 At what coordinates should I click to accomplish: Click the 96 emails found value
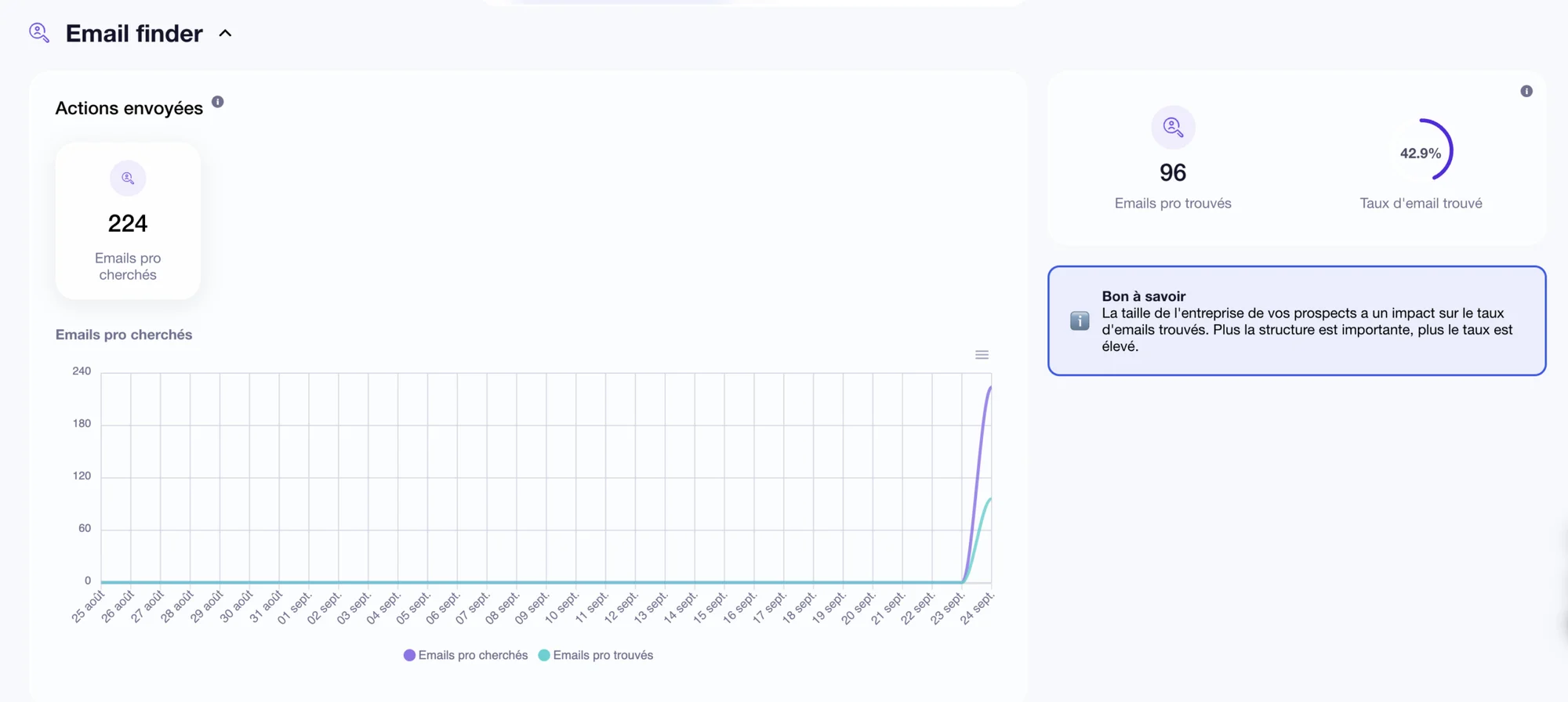tap(1173, 172)
